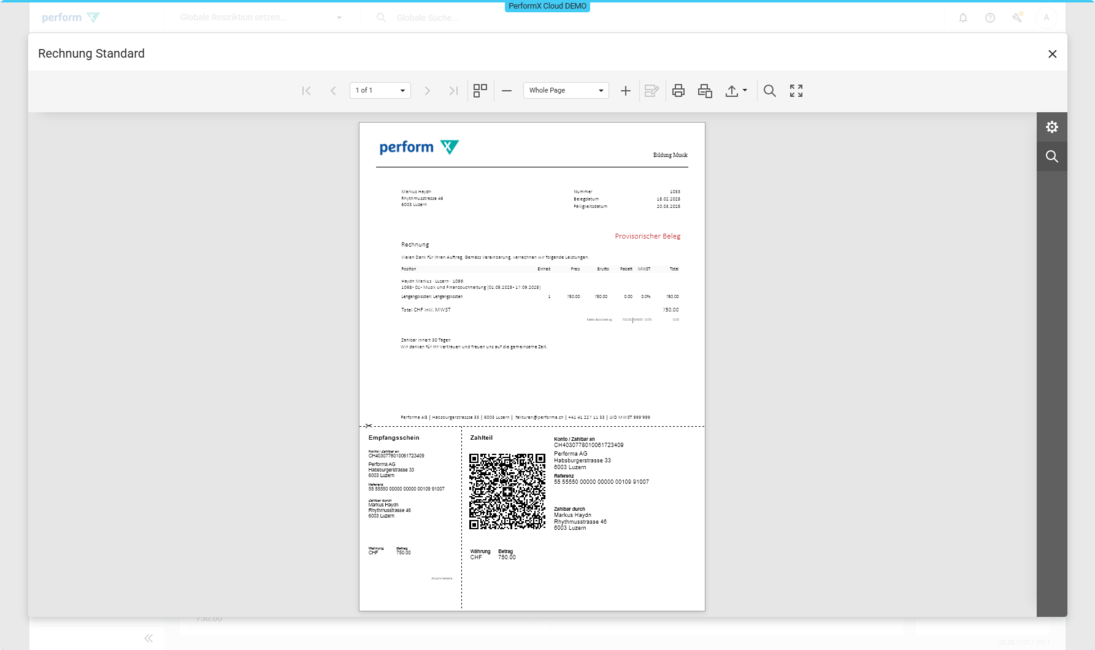
Task: Zoom out with the minus button
Action: click(x=507, y=91)
